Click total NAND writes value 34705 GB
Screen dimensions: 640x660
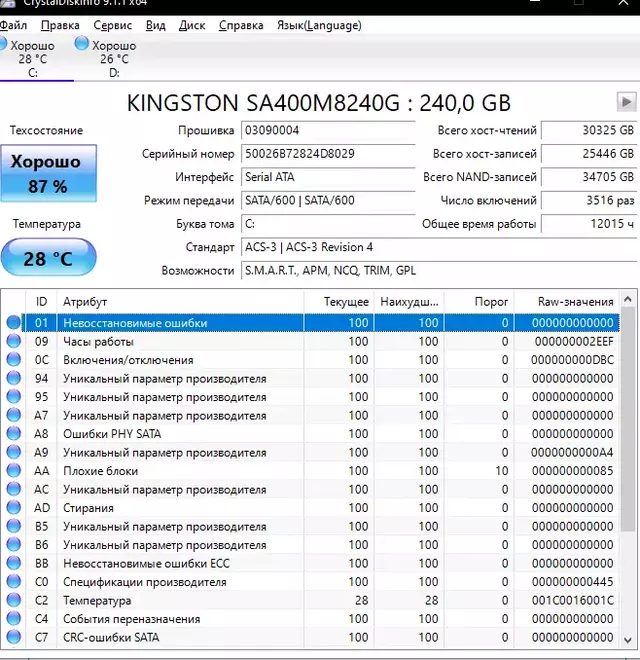tap(589, 177)
